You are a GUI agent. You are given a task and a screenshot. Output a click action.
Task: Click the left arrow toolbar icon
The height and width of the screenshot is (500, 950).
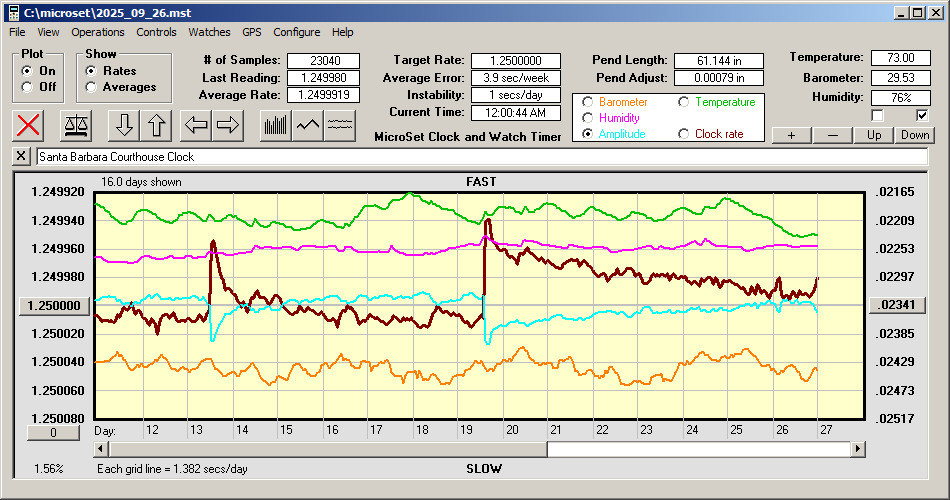(196, 125)
